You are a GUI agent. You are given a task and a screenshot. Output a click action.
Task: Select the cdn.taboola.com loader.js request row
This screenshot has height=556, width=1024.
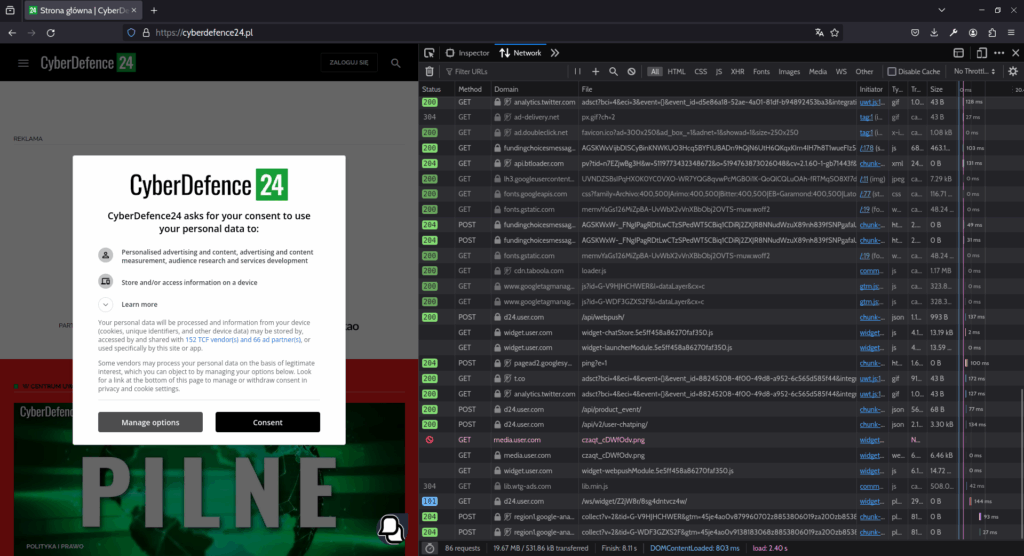tap(721, 271)
